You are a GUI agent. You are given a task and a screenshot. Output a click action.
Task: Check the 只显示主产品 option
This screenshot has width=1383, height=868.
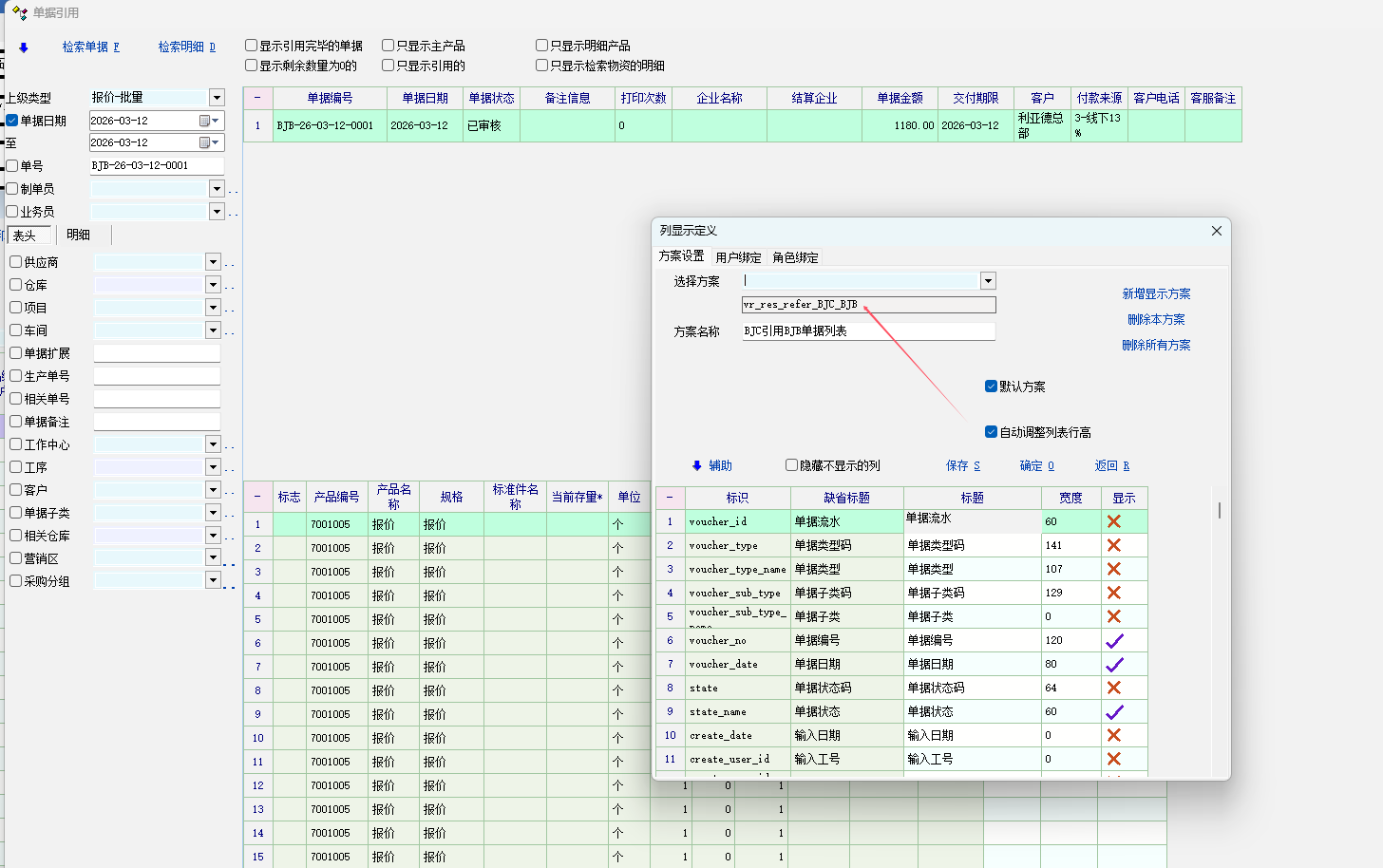388,46
